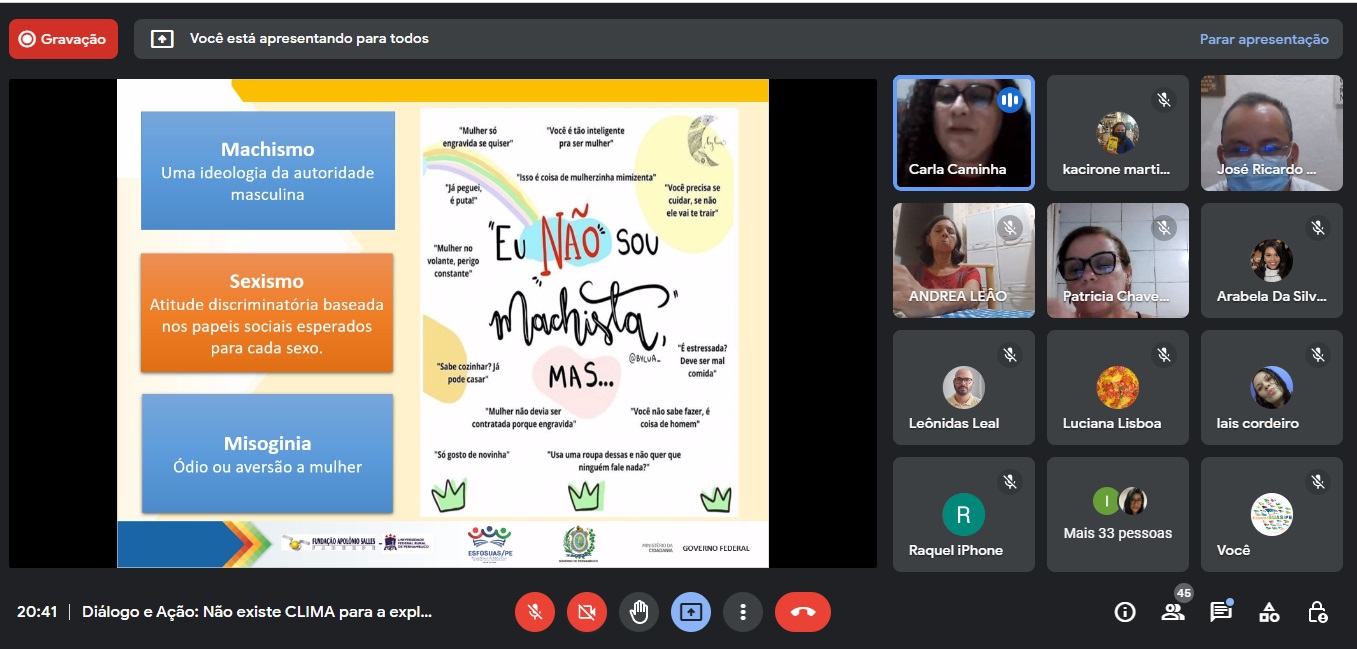The height and width of the screenshot is (649, 1357).
Task: Unmute the microphone in the bottom bar
Action: 535,612
